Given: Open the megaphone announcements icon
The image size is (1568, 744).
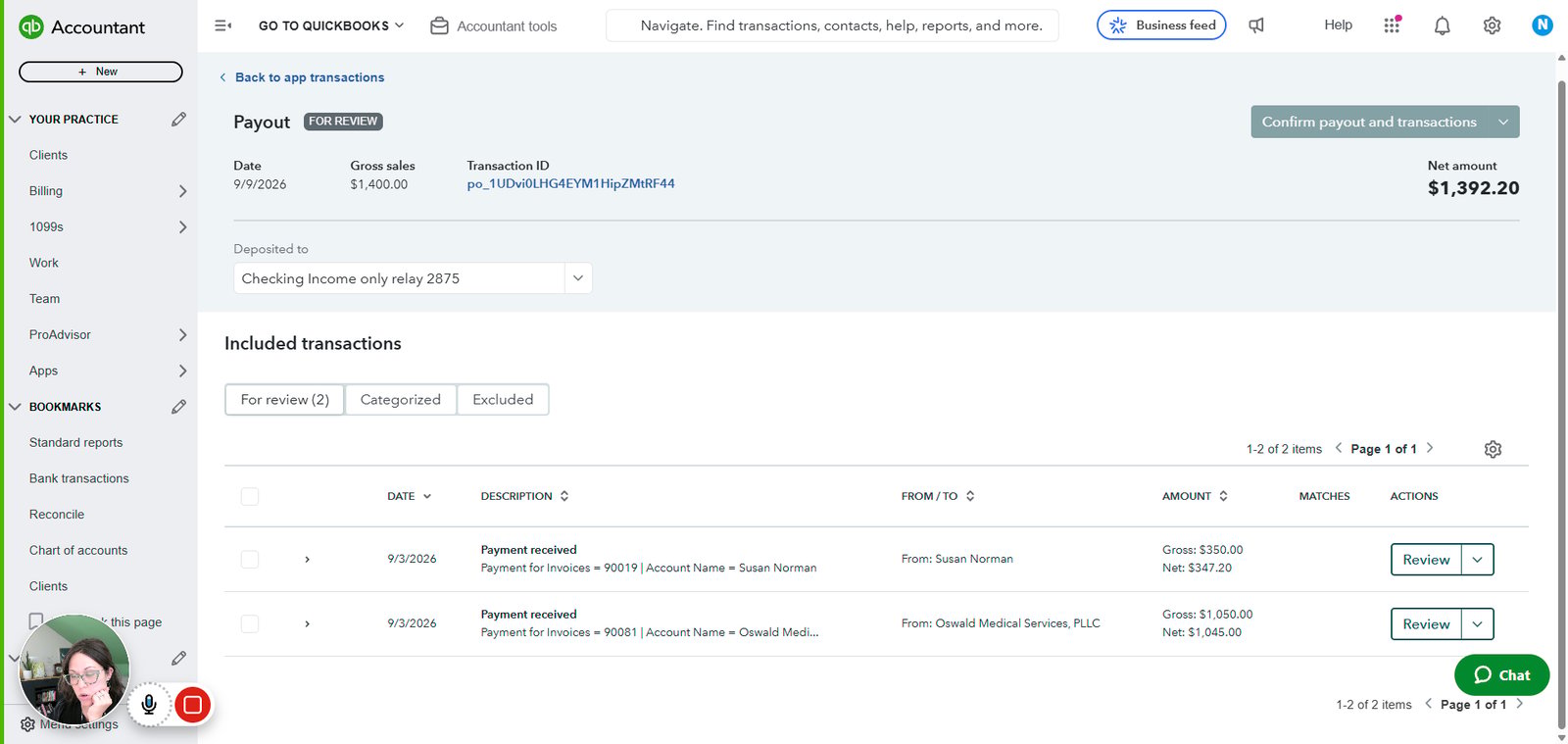Looking at the screenshot, I should click(x=1256, y=25).
